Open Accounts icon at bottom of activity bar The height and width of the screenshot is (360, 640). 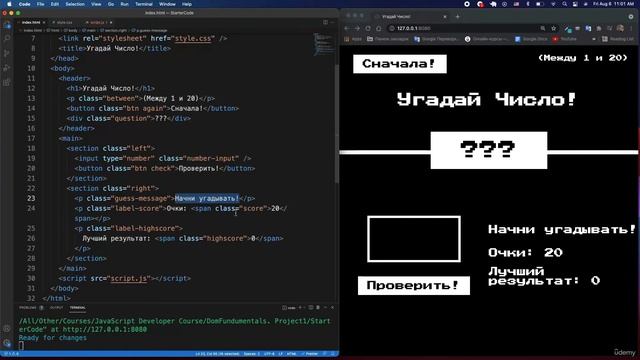click(x=7, y=329)
